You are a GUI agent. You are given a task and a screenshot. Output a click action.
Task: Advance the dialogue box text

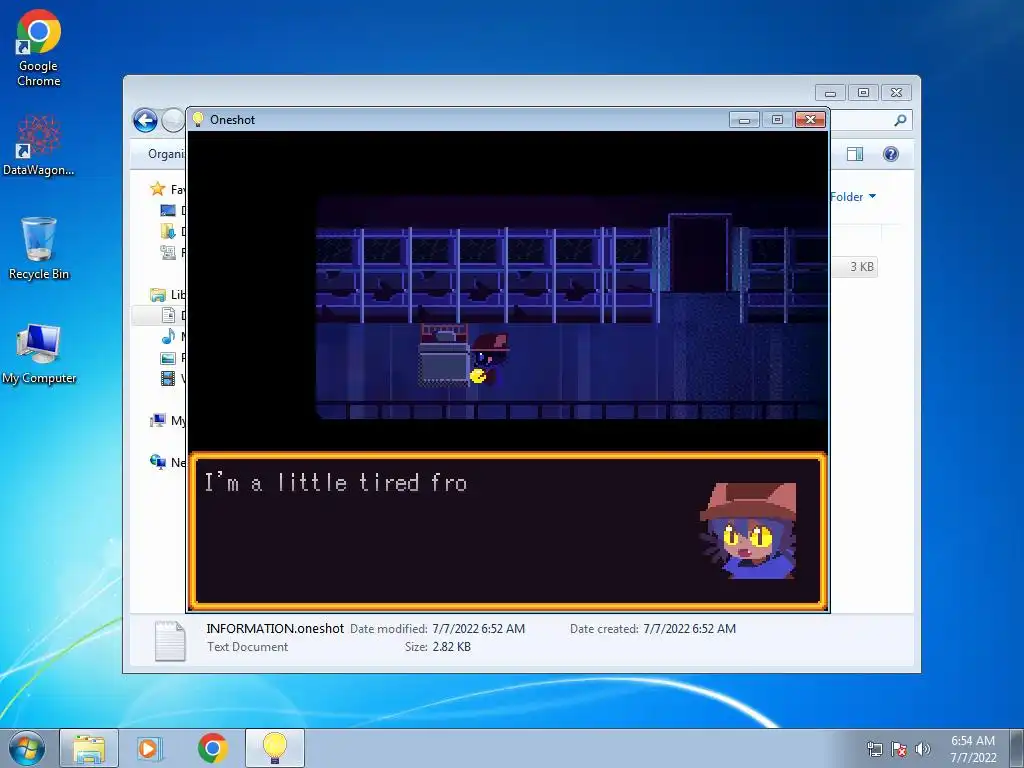(508, 531)
